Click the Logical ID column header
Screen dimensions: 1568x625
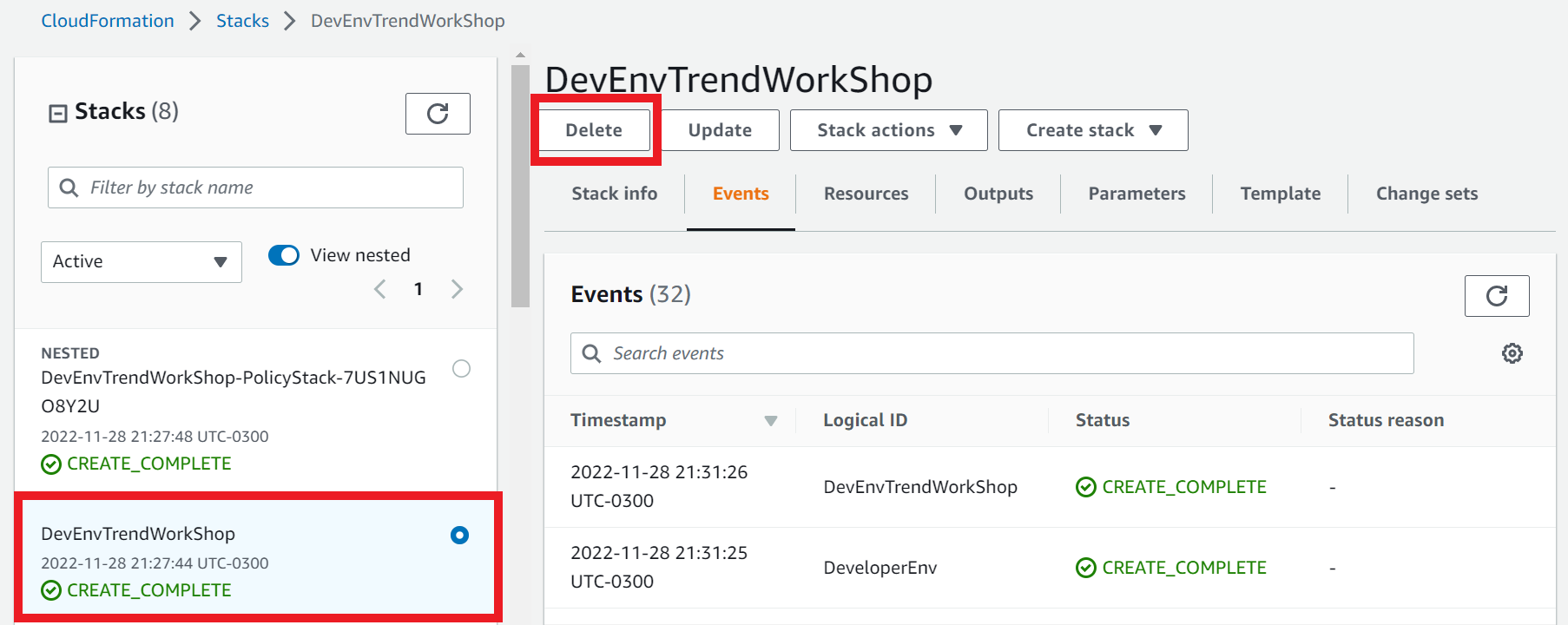click(x=866, y=420)
